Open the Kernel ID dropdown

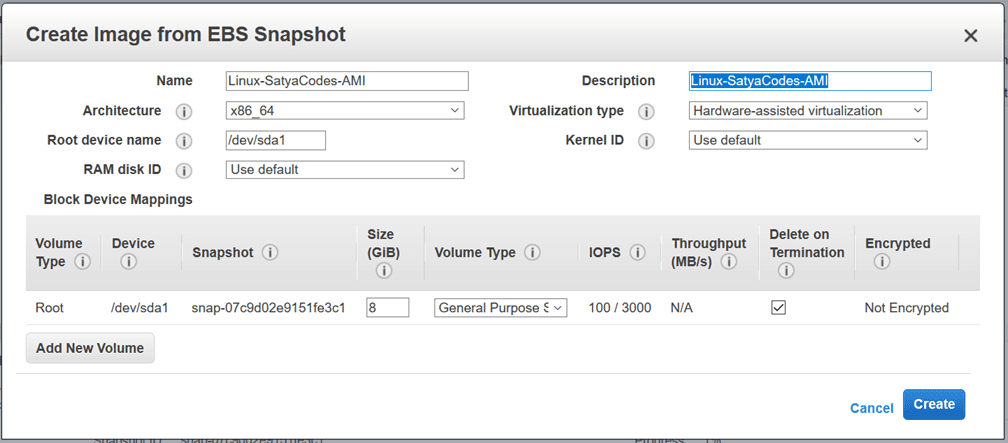(x=808, y=140)
